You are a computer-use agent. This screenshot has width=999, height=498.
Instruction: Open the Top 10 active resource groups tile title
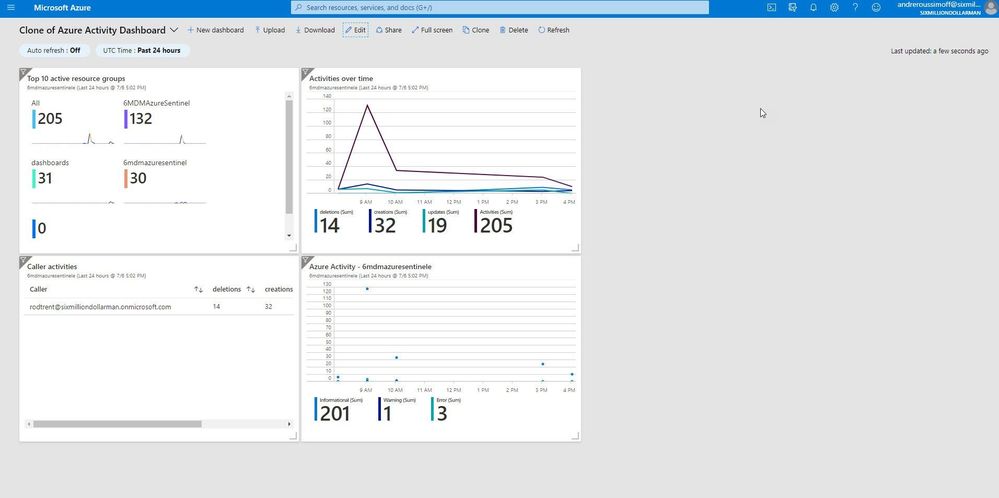click(76, 79)
